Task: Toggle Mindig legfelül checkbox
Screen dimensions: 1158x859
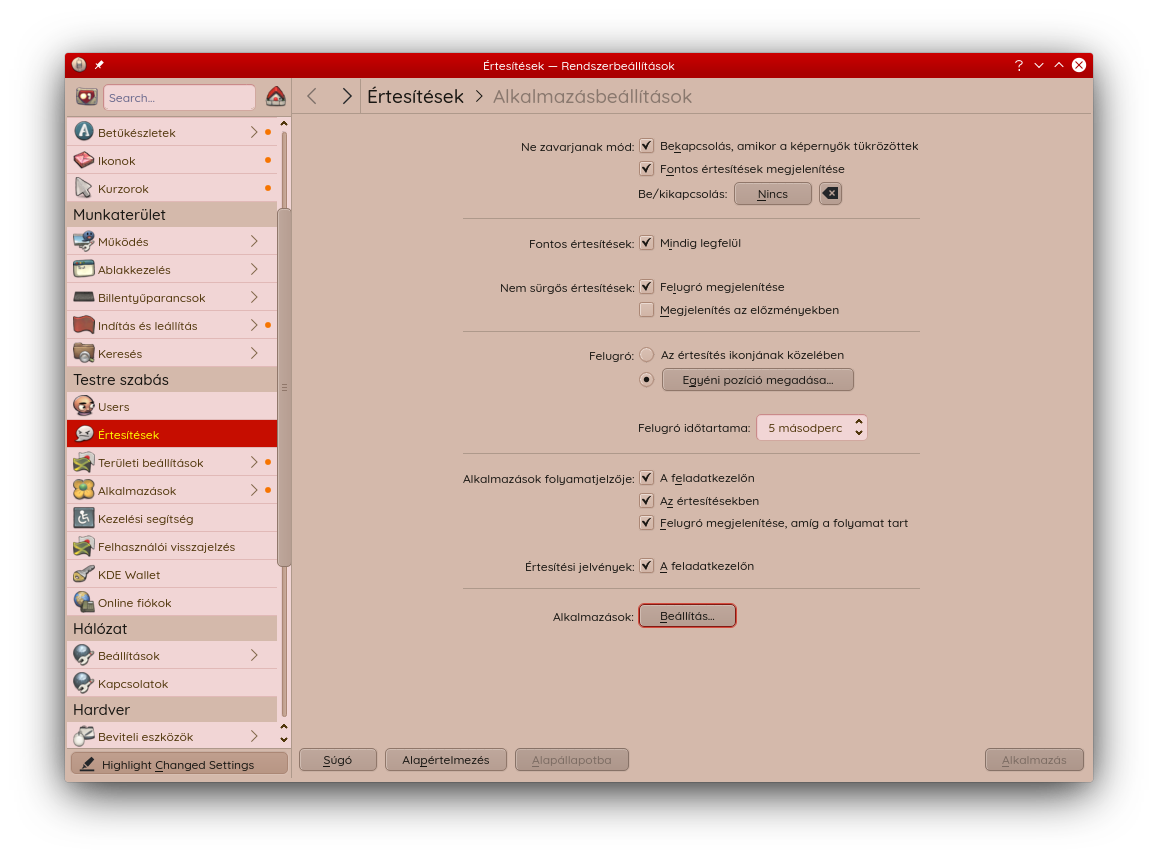Action: pos(646,242)
